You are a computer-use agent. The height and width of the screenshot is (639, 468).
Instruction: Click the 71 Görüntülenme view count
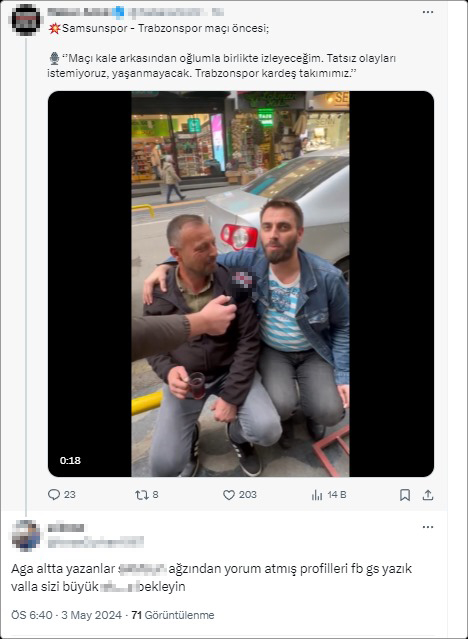point(173,615)
